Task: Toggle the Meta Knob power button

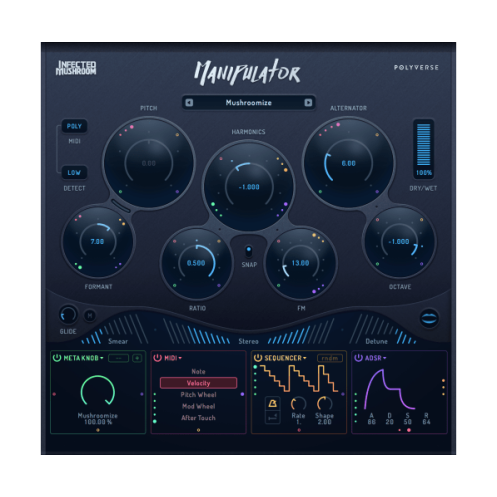Action: tap(57, 358)
